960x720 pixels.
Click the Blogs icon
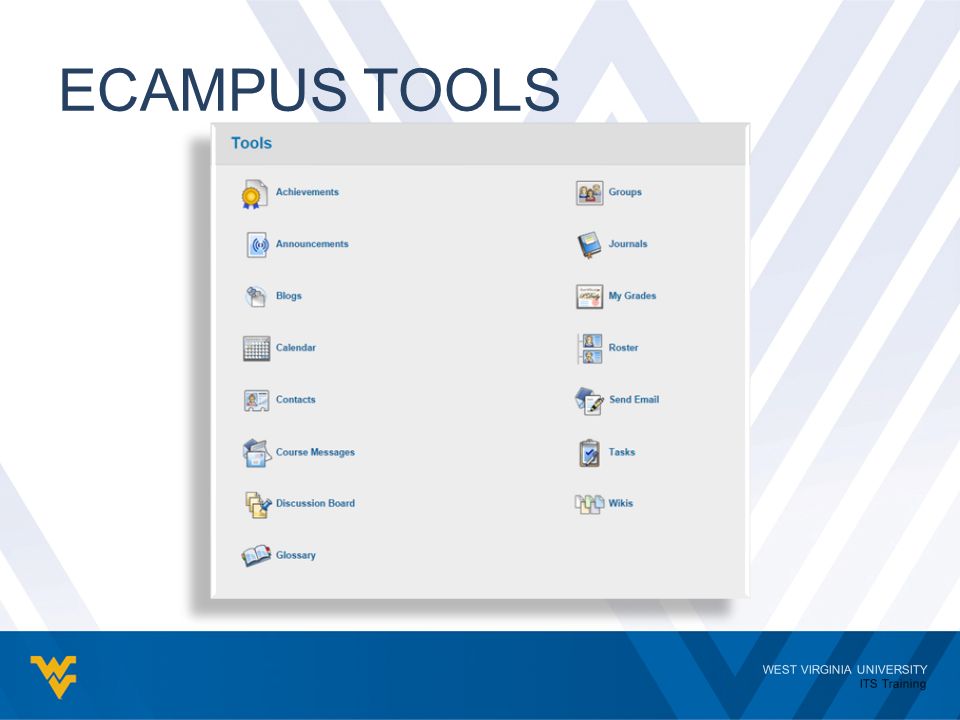click(x=256, y=297)
